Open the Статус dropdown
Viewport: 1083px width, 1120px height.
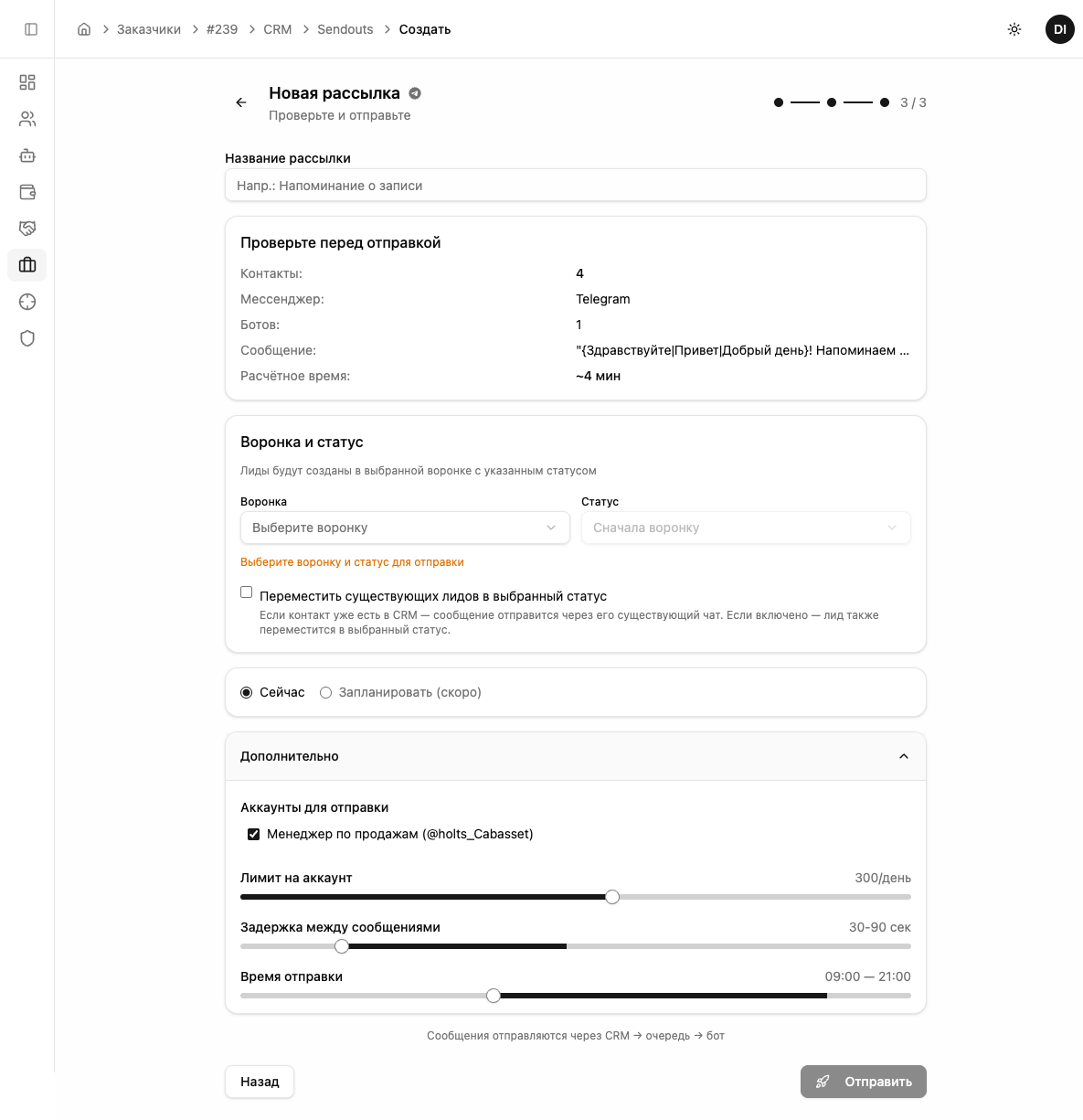(746, 528)
